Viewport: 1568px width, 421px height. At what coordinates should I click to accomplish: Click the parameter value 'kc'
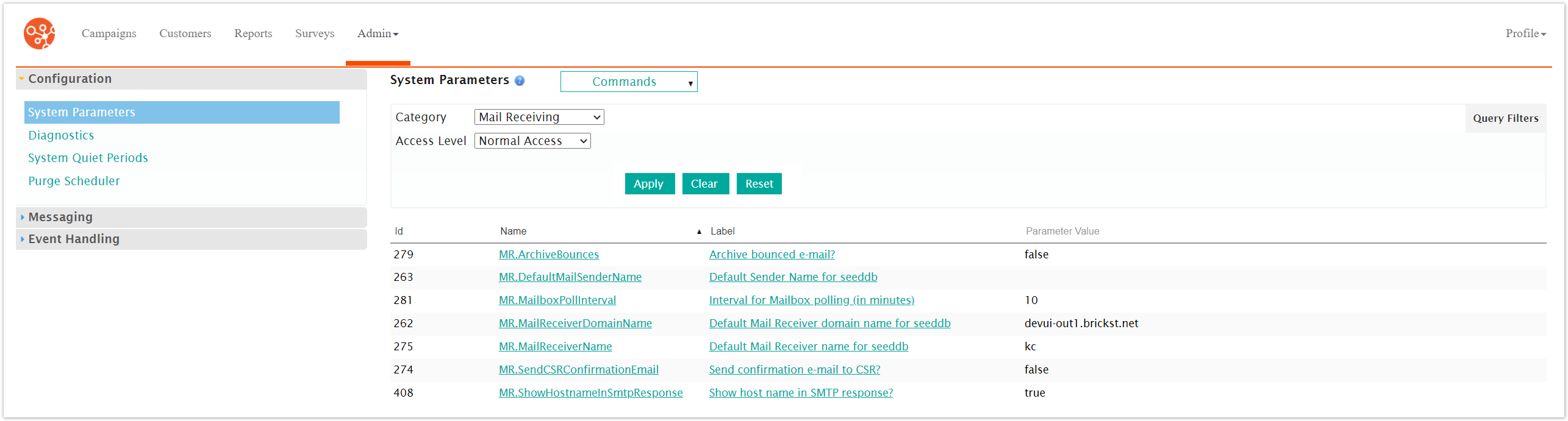tap(1030, 347)
